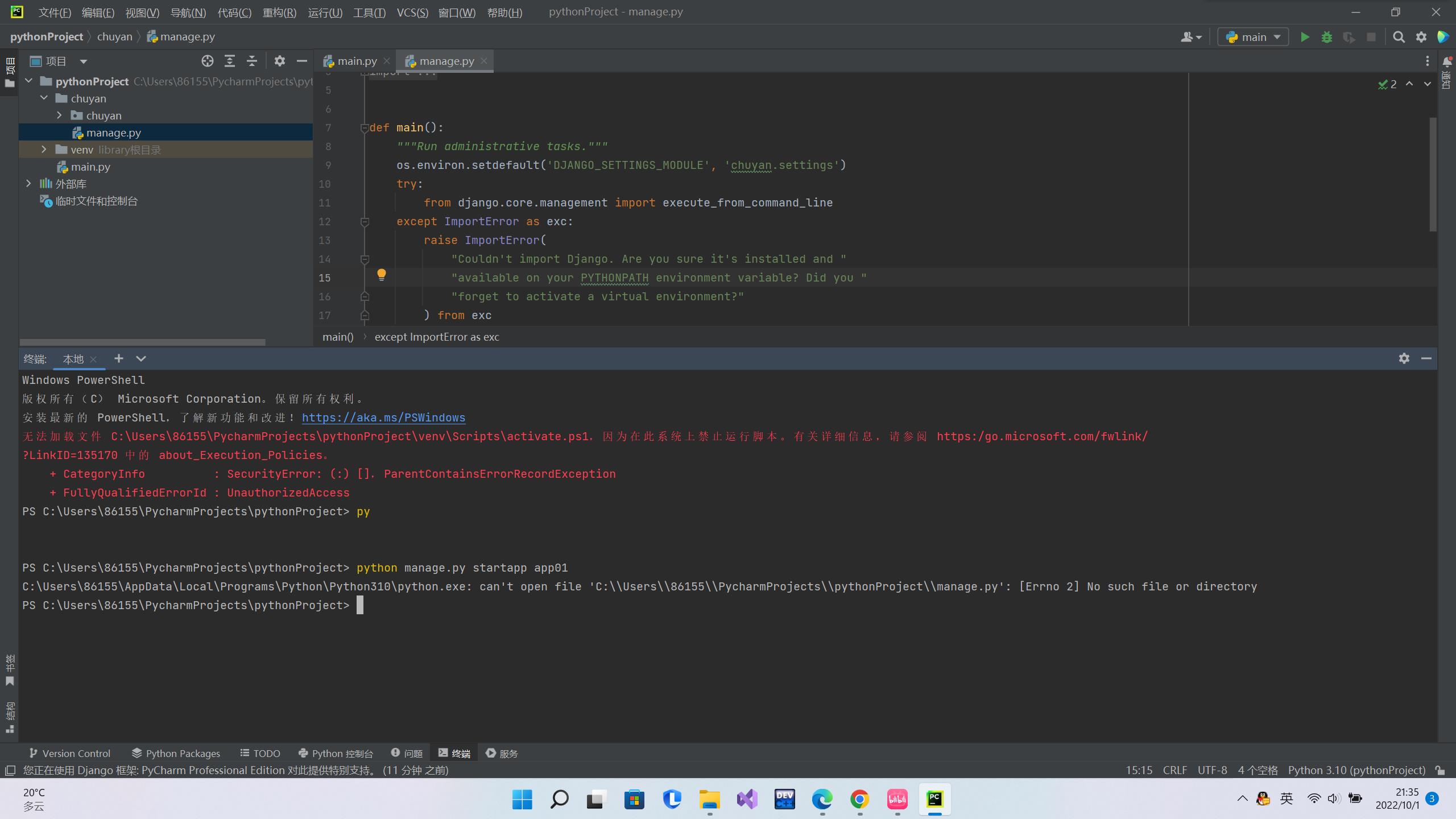
Task: Open Search Everywhere magnifier icon
Action: click(x=1399, y=37)
